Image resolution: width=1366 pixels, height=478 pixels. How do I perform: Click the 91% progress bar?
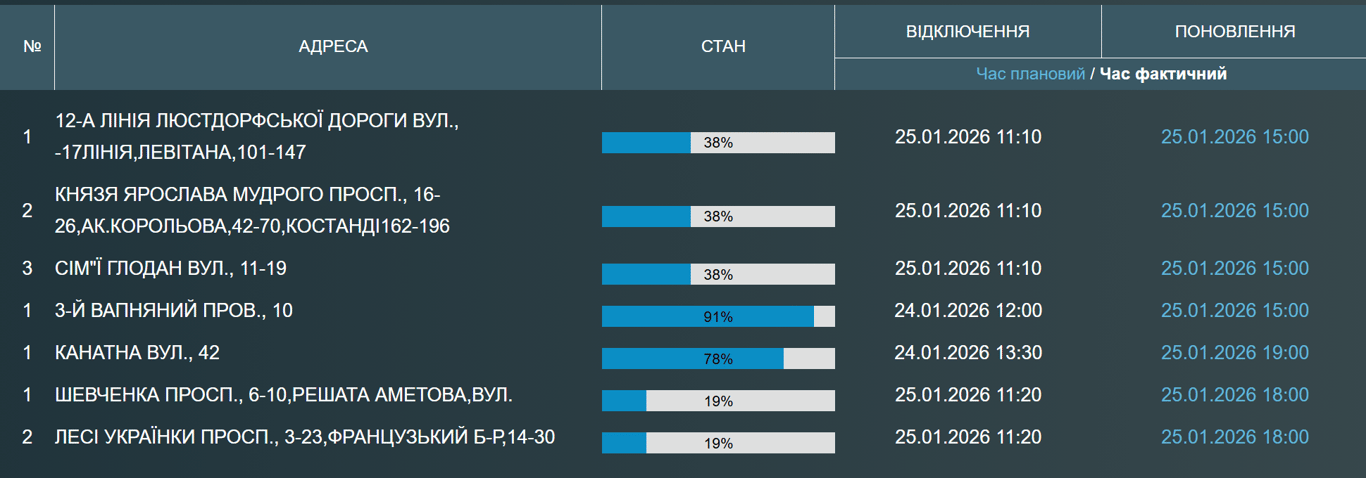point(717,316)
